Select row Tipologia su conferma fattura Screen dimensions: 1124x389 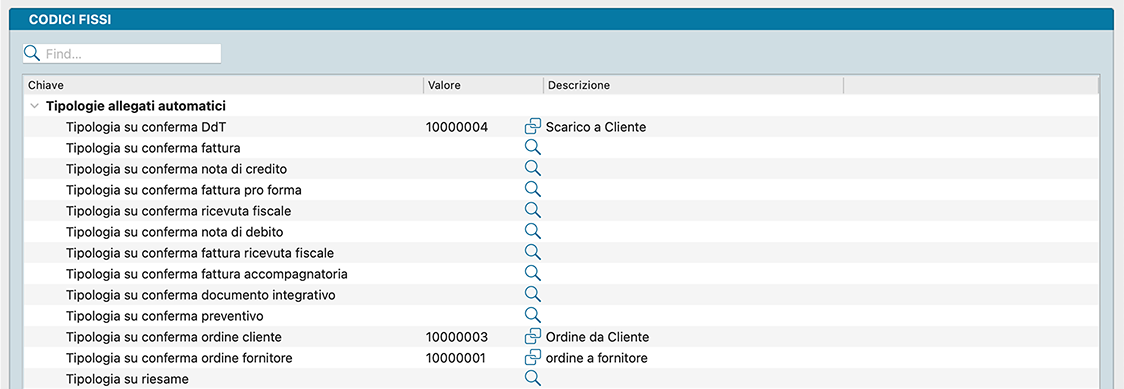point(561,148)
